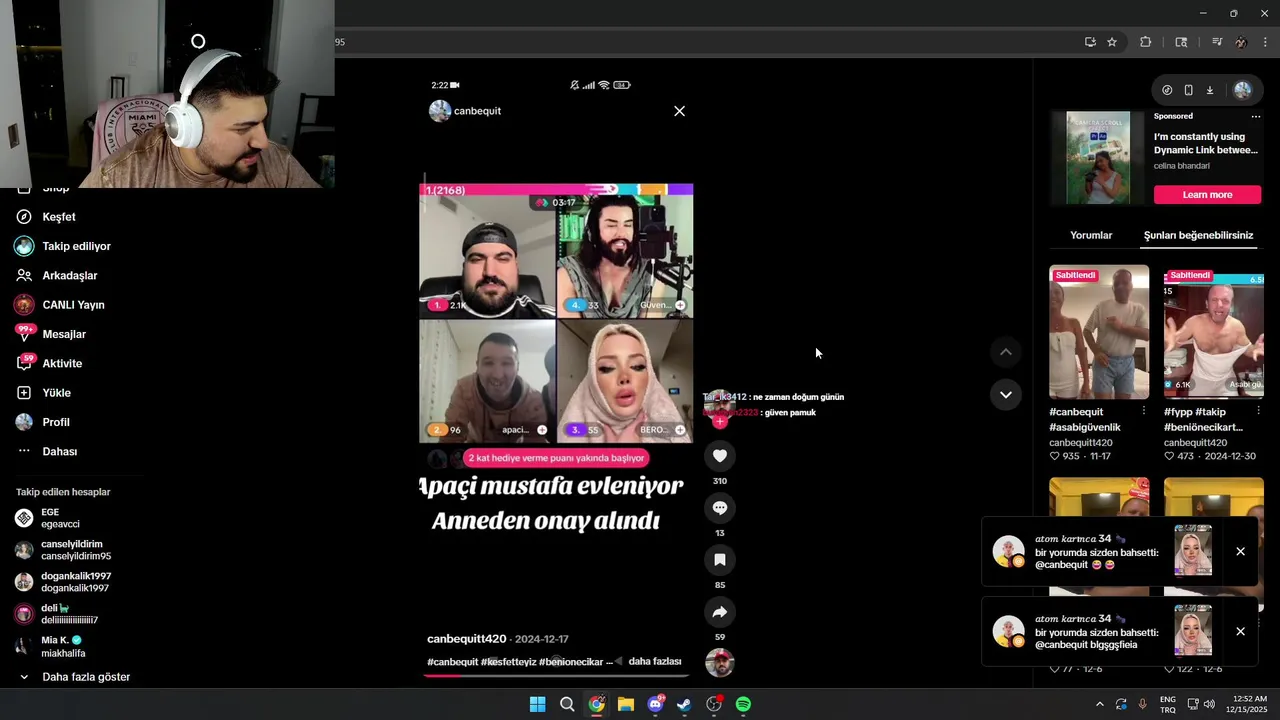Open the sponsored ad thumbnail image

coord(1098,158)
